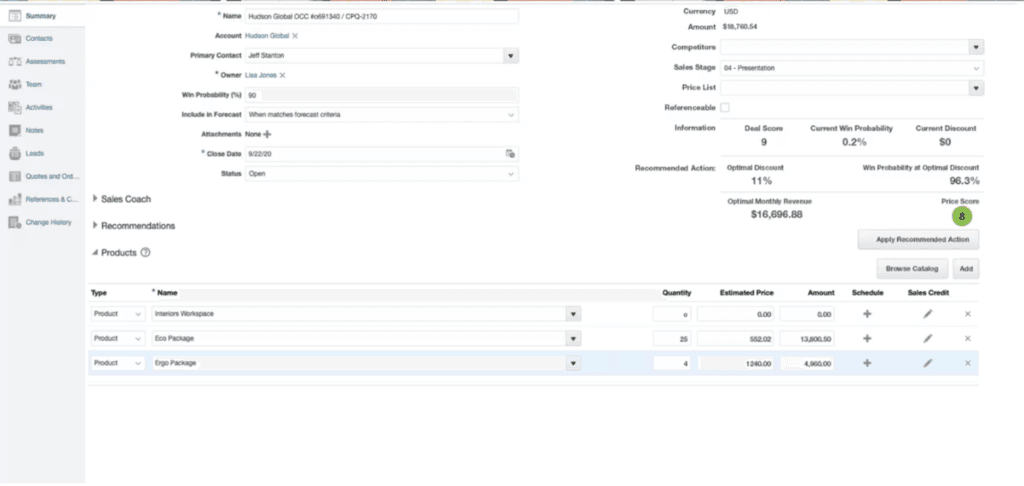Click the Close Date input field
This screenshot has width=1024, height=486.
coord(374,154)
